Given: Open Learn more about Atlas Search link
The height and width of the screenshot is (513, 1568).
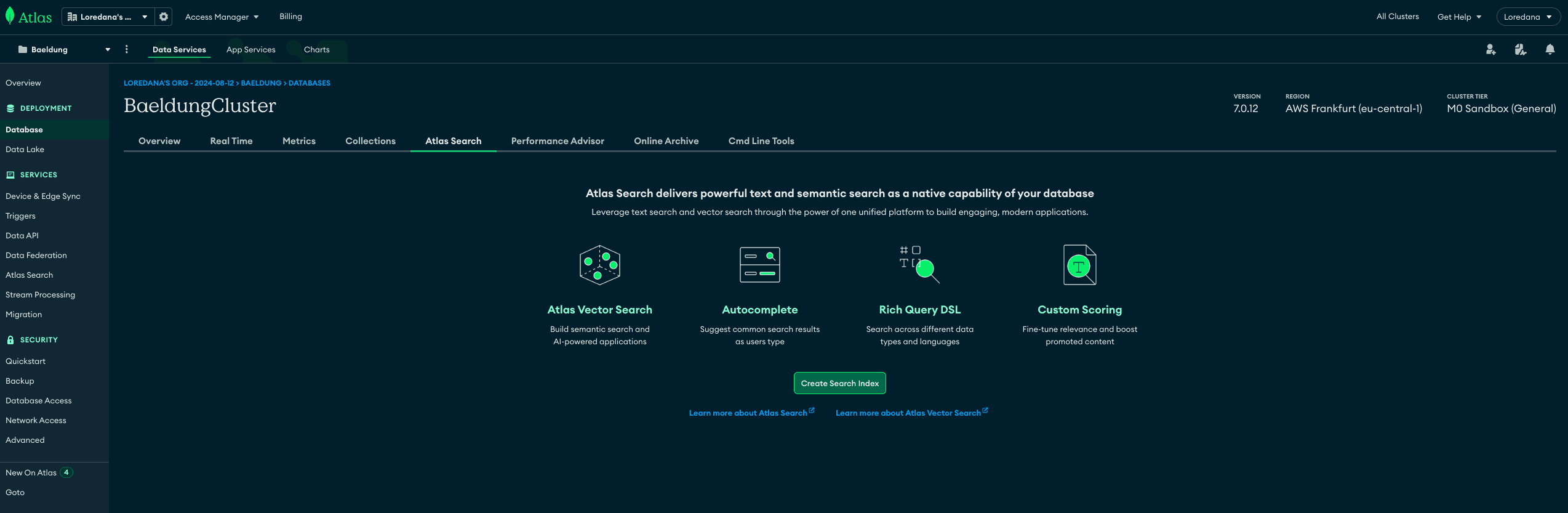Looking at the screenshot, I should point(751,413).
